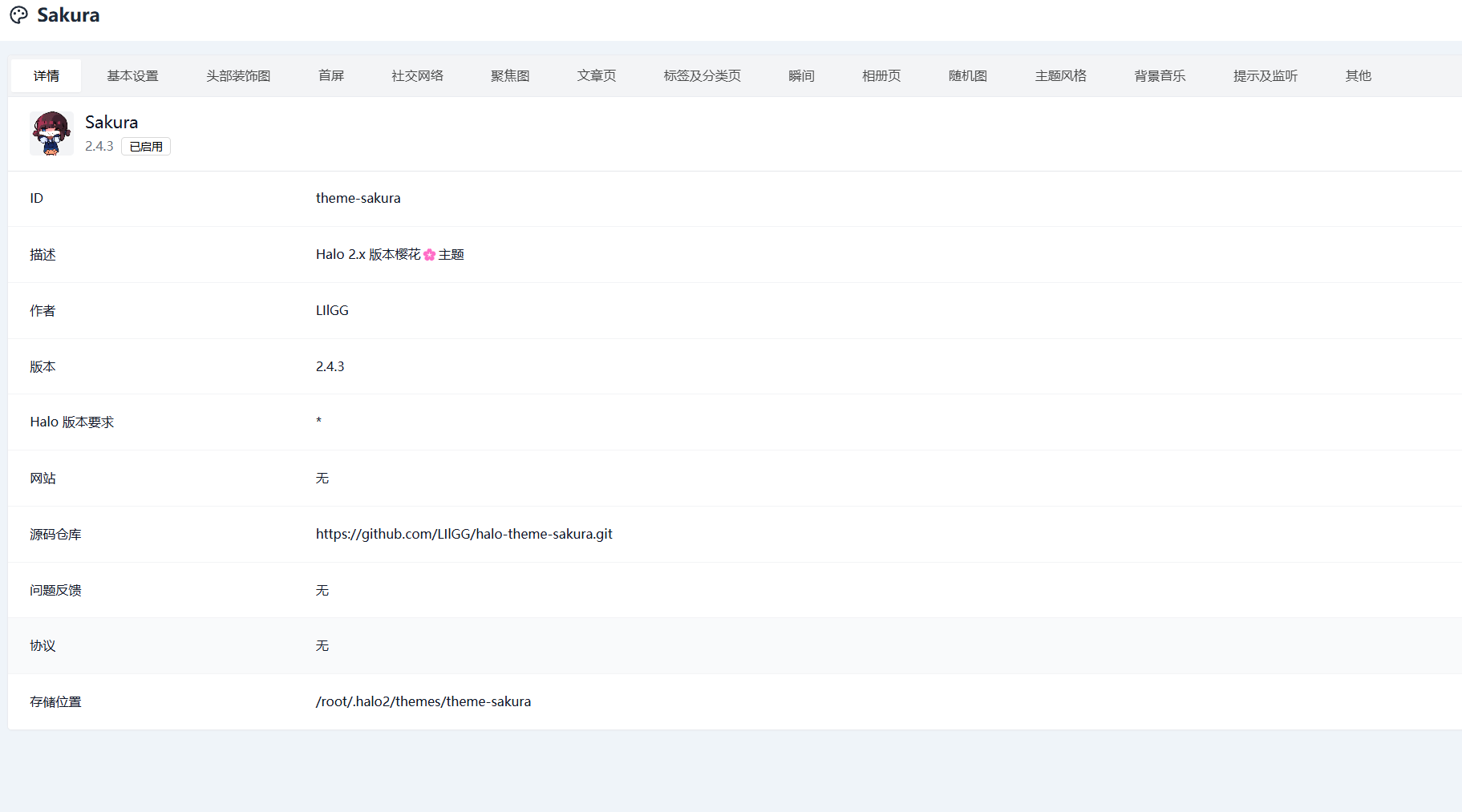Open the 标签及分类页 tab
This screenshot has height=812, width=1462.
click(702, 76)
